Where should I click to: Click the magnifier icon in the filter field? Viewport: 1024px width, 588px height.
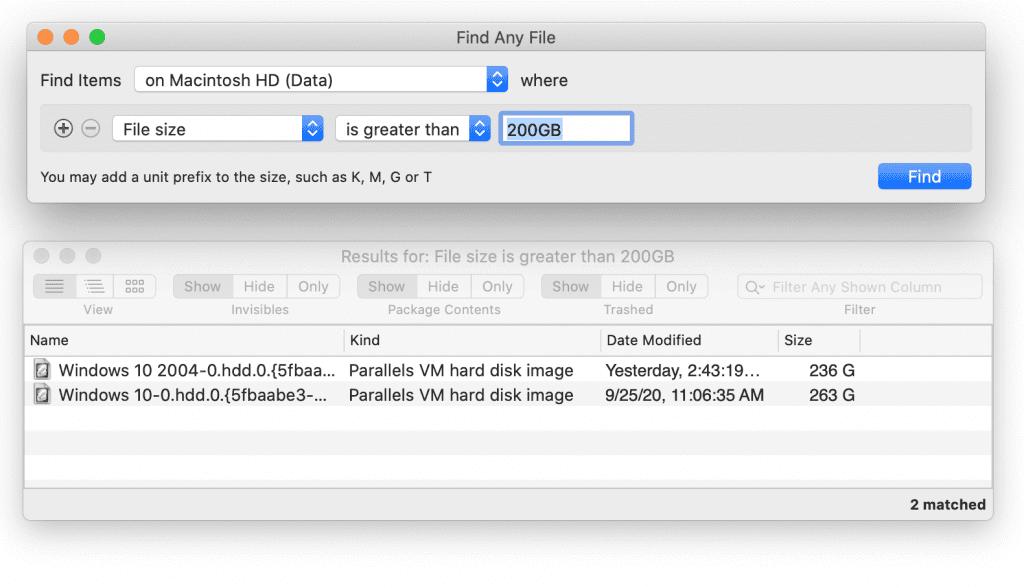pyautogui.click(x=751, y=286)
